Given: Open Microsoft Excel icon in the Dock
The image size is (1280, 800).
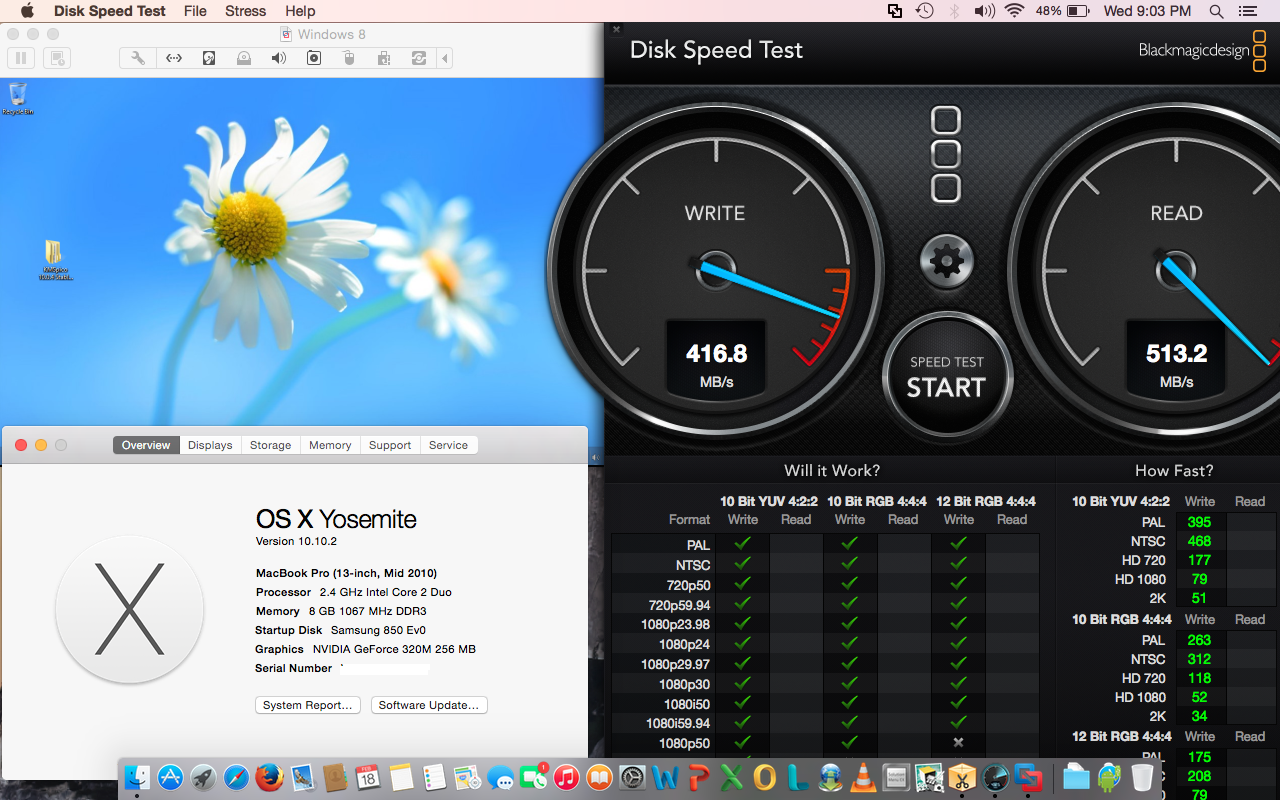Looking at the screenshot, I should [x=731, y=777].
